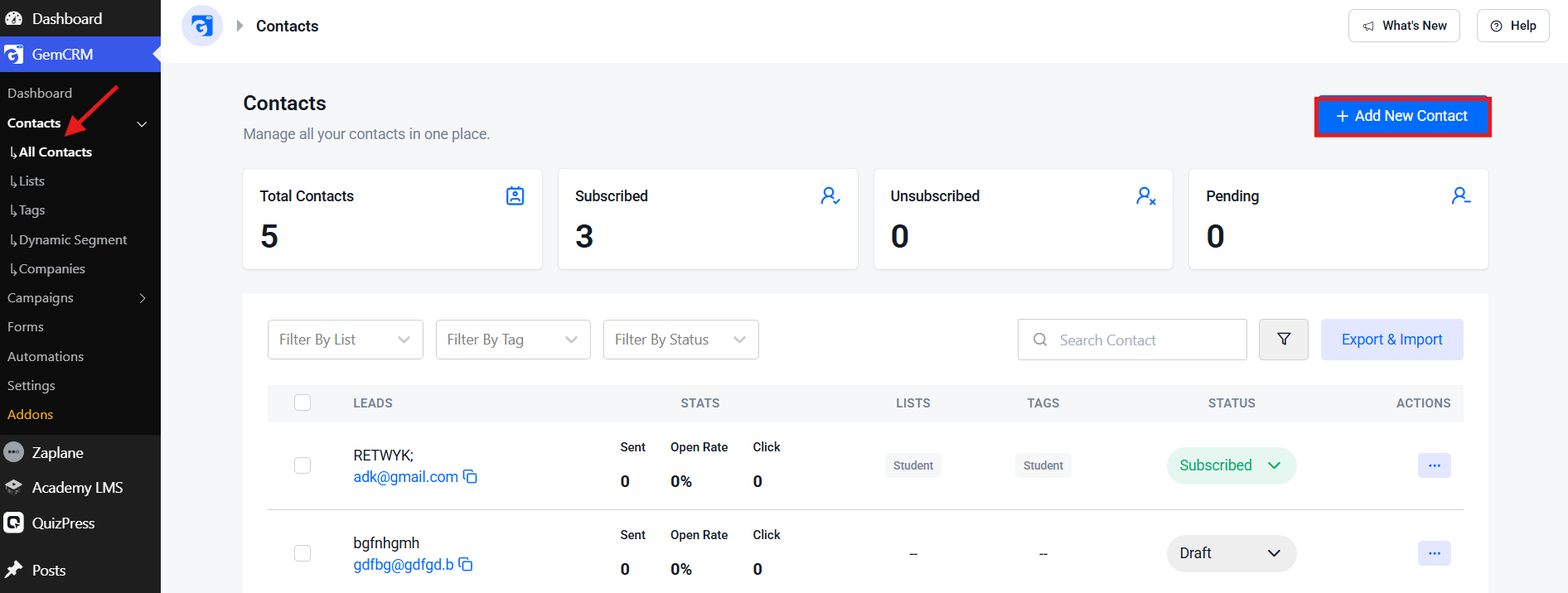Open the advanced filter funnel button

pos(1284,340)
